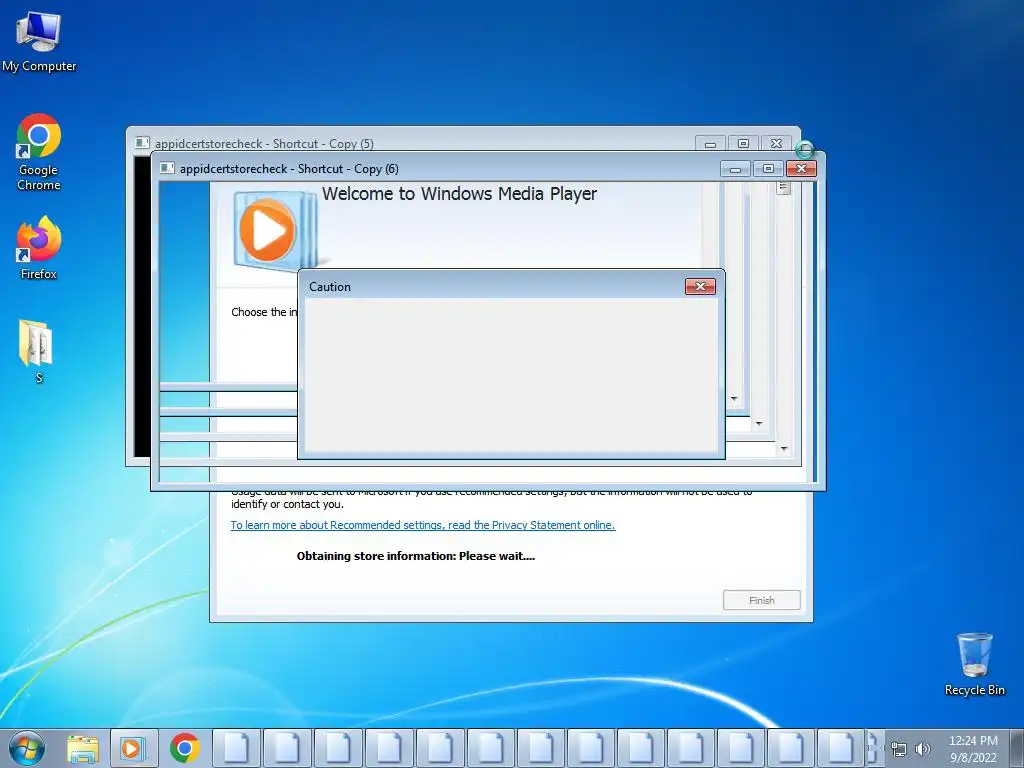Click the Finish button in Media Player setup
This screenshot has width=1024, height=768.
tap(761, 600)
